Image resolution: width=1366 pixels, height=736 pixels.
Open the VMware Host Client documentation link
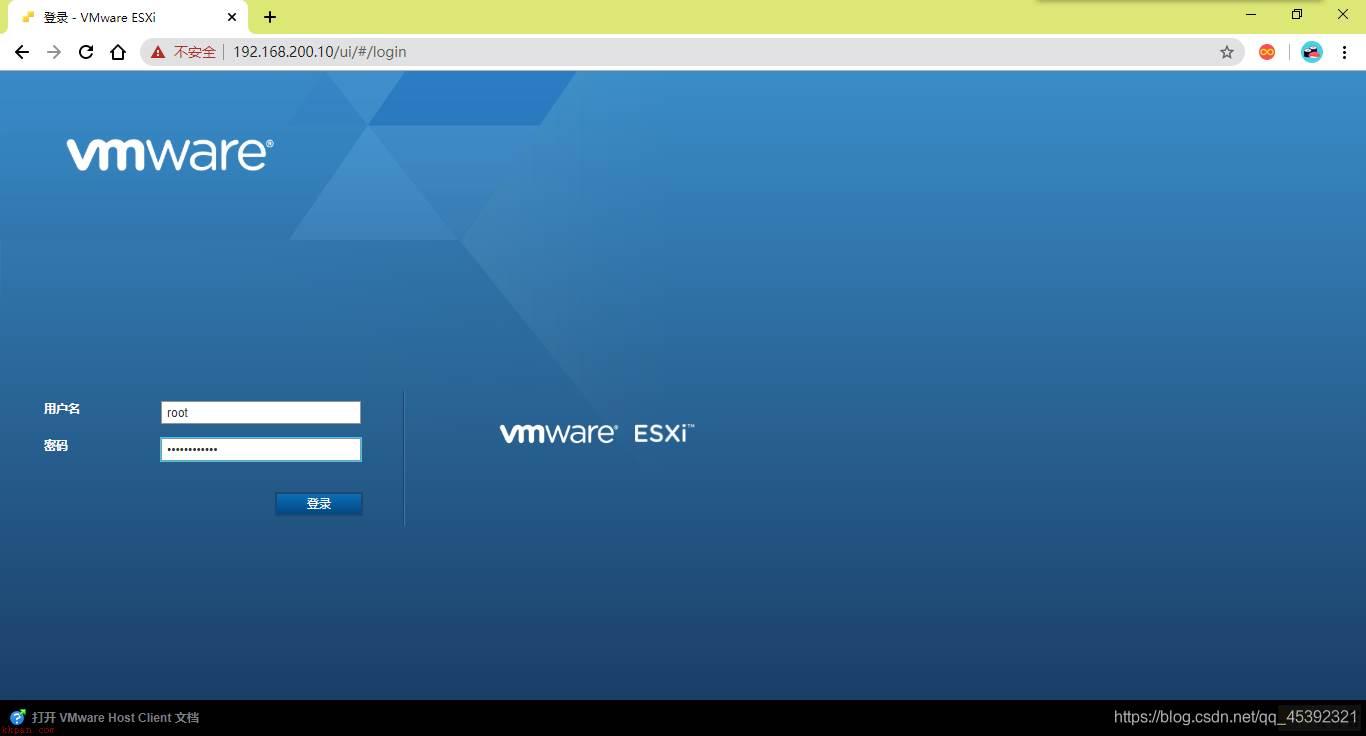[x=115, y=718]
